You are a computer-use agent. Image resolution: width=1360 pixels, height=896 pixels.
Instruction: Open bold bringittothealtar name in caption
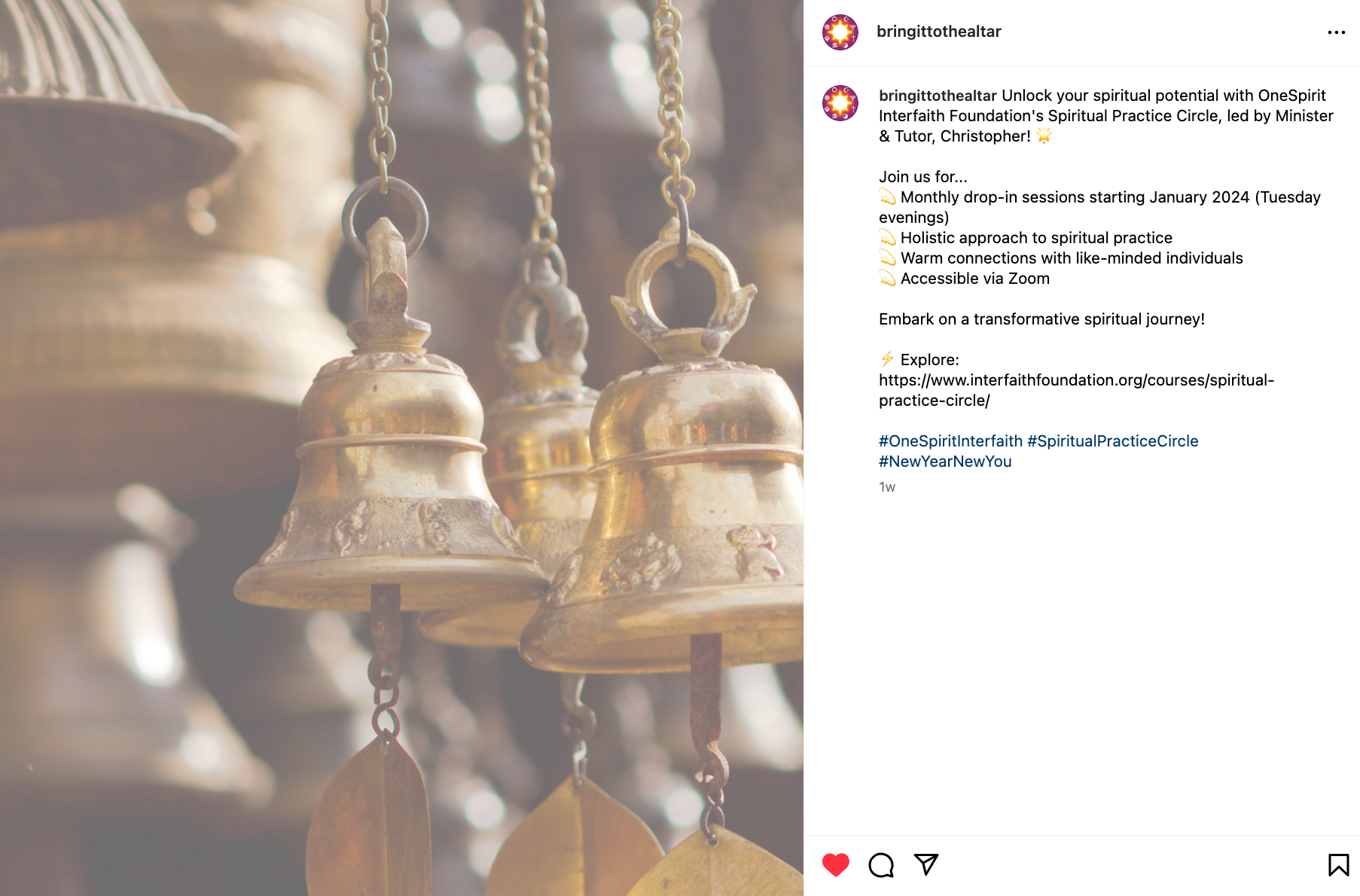(x=938, y=96)
